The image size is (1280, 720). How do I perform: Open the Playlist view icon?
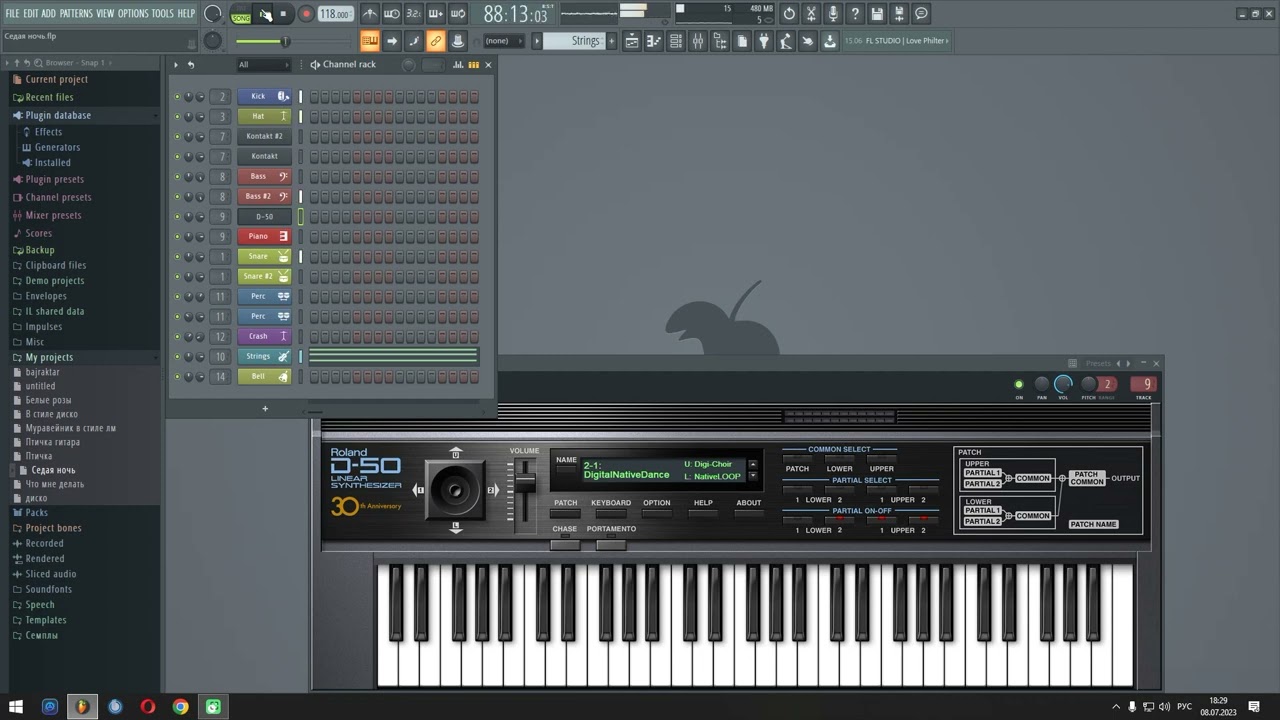(632, 41)
